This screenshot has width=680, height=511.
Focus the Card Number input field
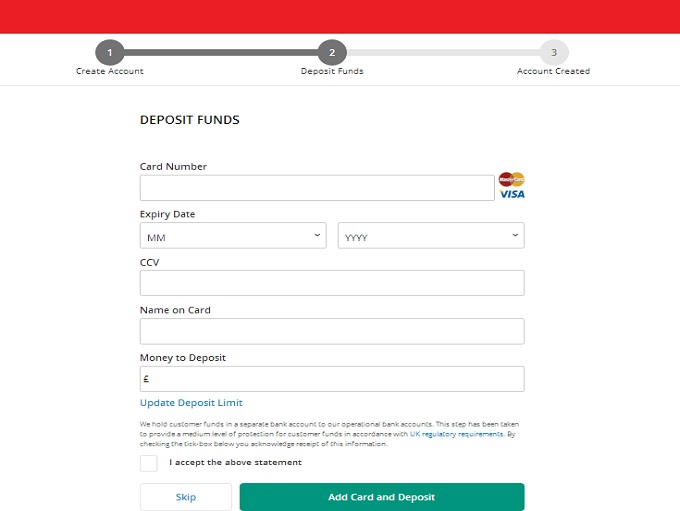[317, 188]
